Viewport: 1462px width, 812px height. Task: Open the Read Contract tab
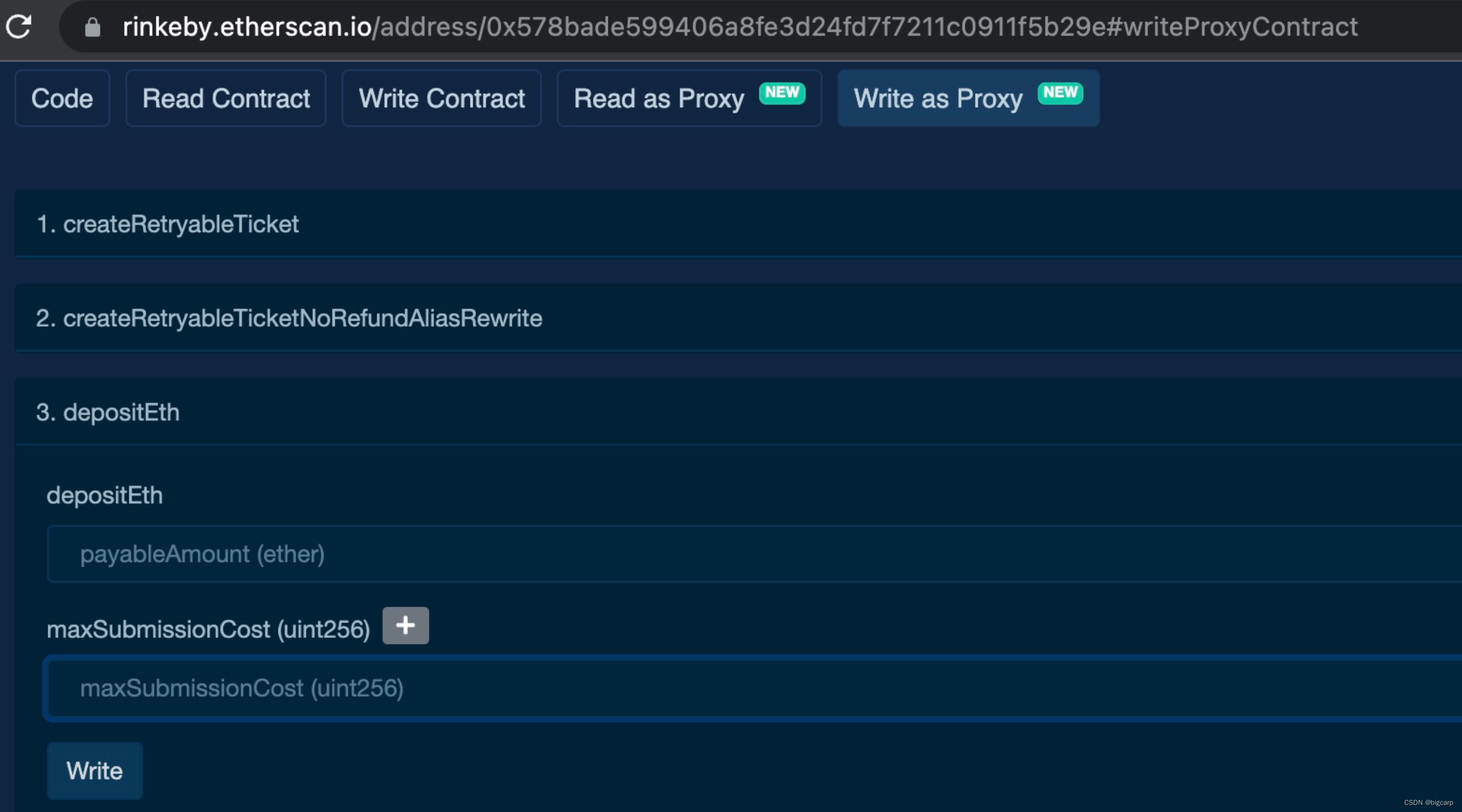coord(225,98)
